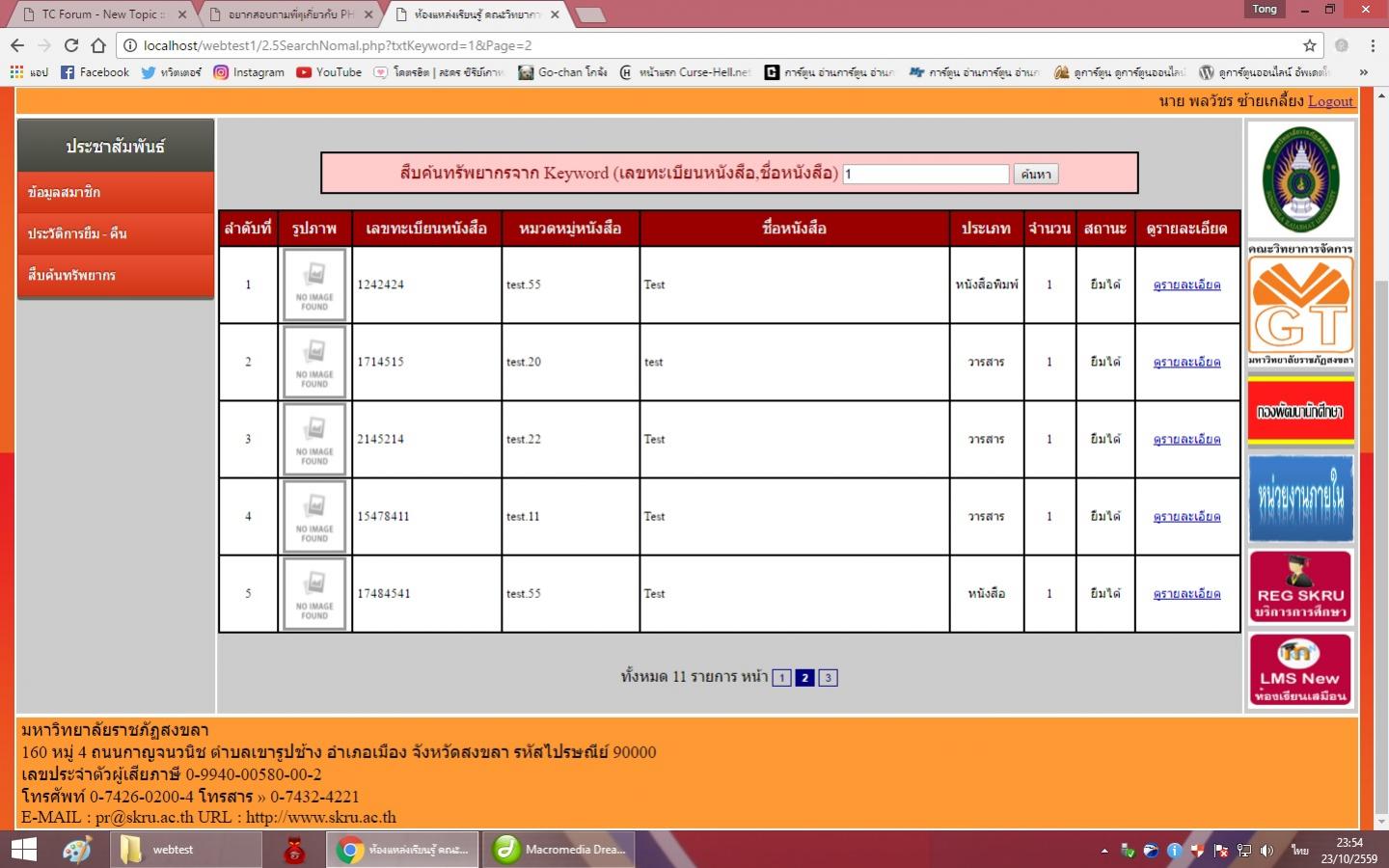1389x868 pixels.
Task: Go to results page 1
Action: coord(782,678)
